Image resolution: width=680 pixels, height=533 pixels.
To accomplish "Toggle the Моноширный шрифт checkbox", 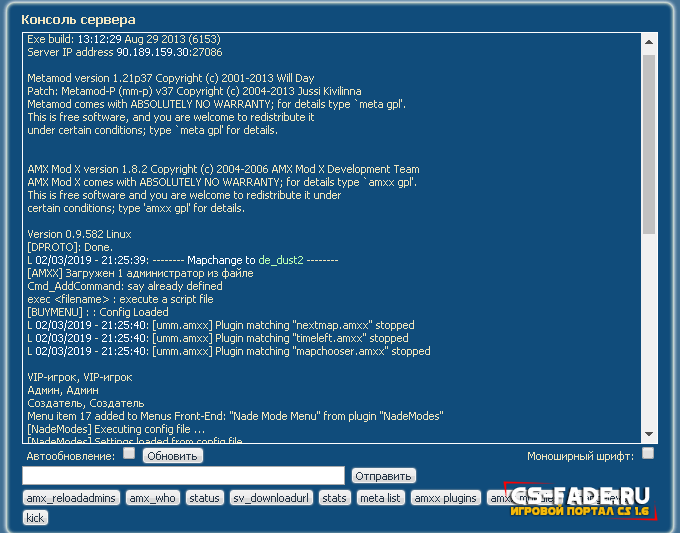I will coord(648,454).
